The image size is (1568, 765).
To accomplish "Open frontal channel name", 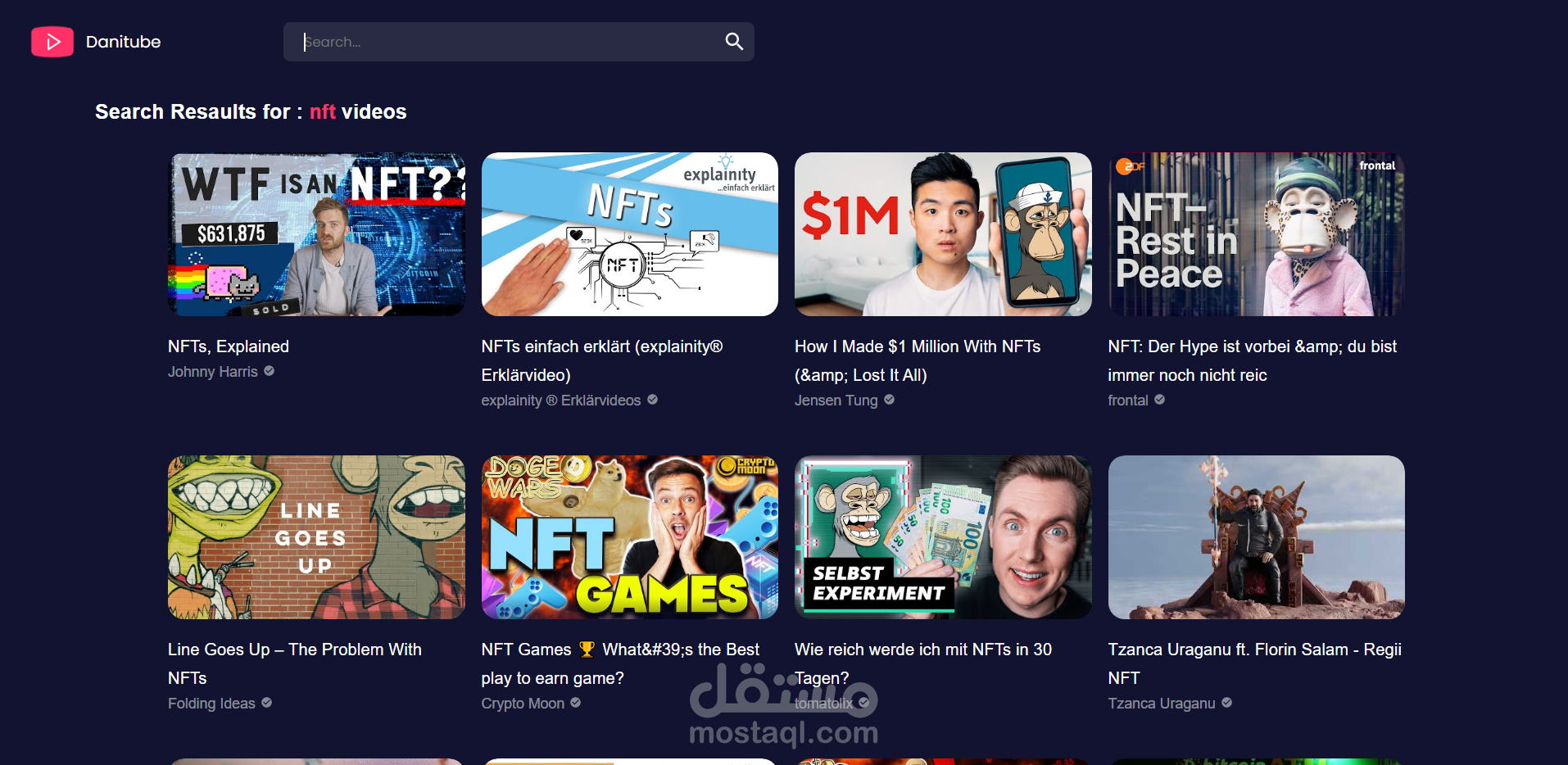I will pyautogui.click(x=1128, y=401).
